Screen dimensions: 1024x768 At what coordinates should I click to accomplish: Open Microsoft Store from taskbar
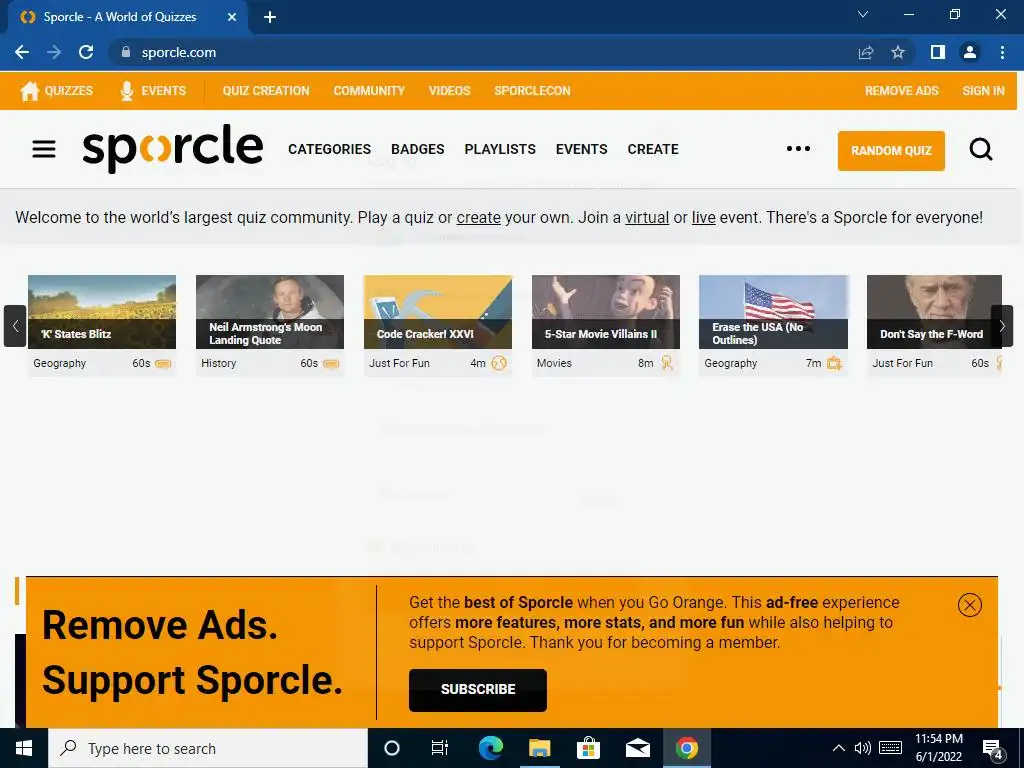point(588,748)
